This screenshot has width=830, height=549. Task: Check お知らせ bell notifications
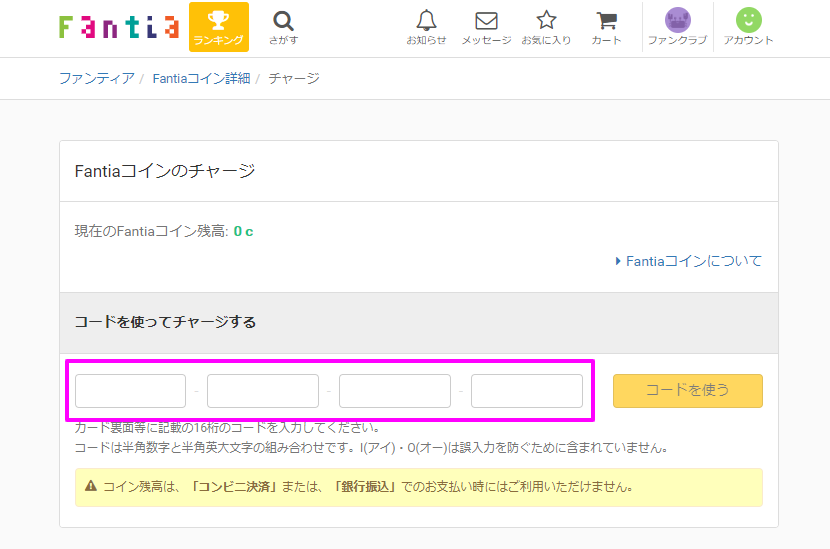426,27
